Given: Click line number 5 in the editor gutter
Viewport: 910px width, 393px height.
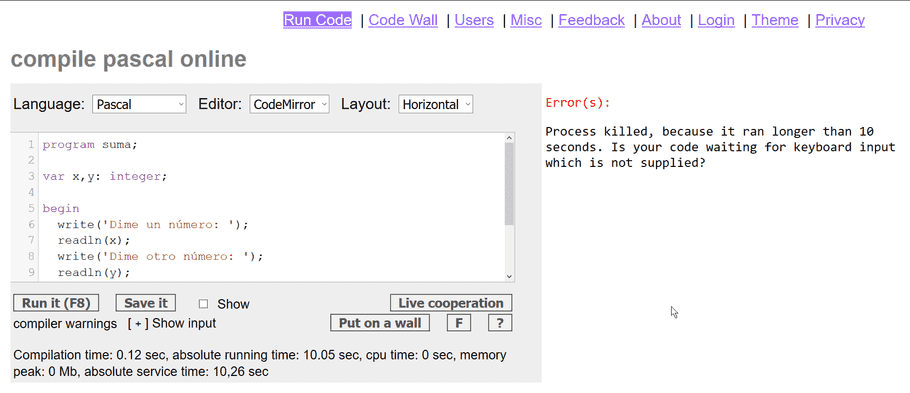Looking at the screenshot, I should click(31, 208).
